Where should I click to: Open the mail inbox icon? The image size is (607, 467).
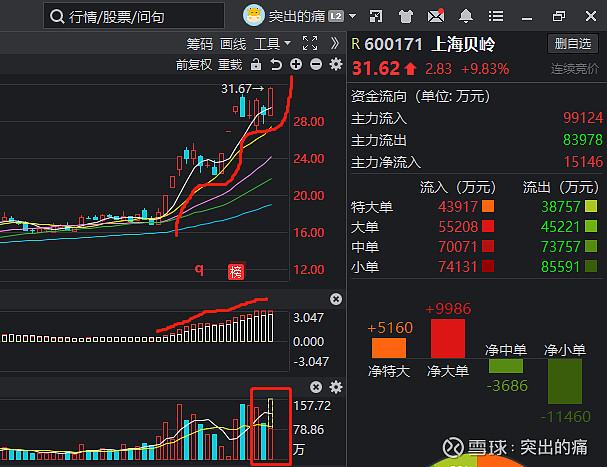coord(436,16)
